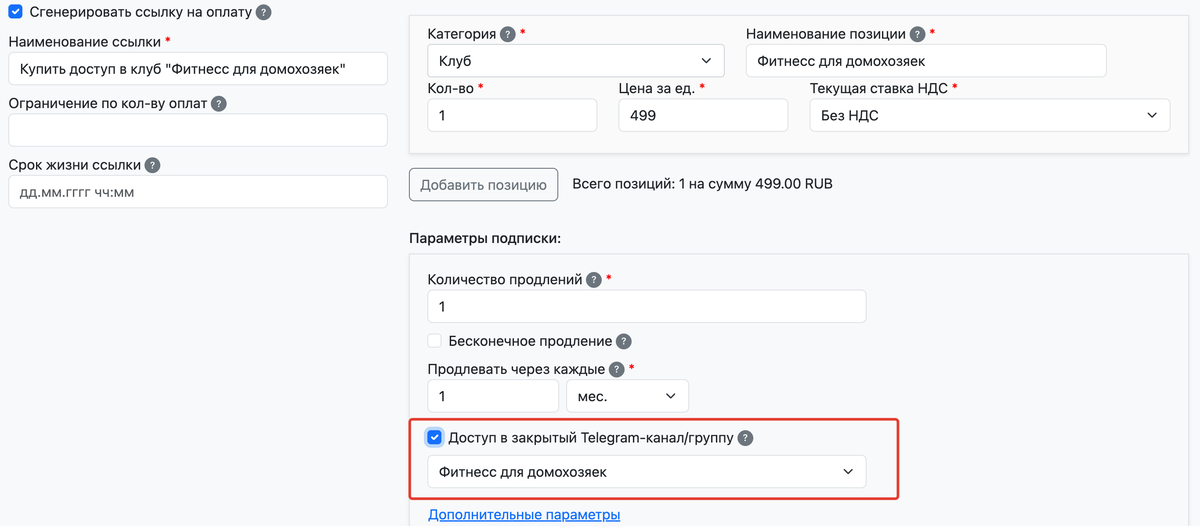Screen dimensions: 1200x526
Task: Open Telegram channel dropdown 'Фитнесс для домохозяек'
Action: [x=646, y=472]
